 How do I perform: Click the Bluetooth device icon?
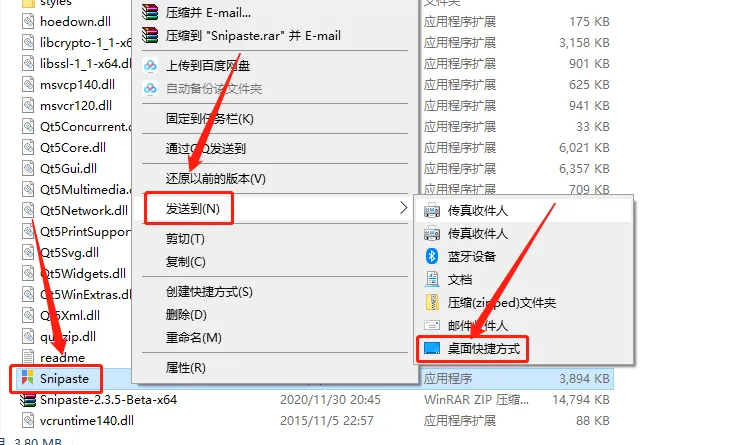coord(431,256)
